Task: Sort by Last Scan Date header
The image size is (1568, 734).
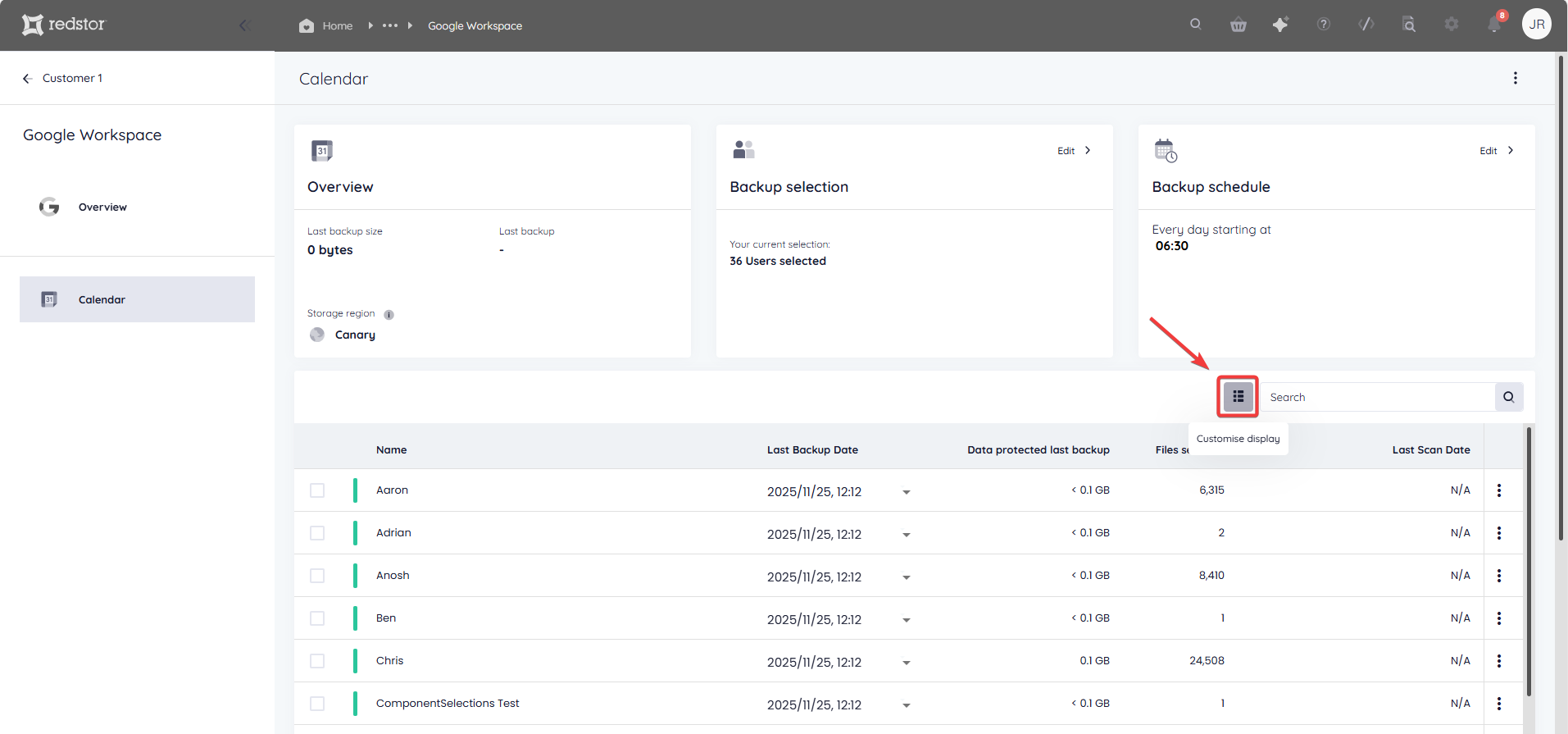Action: tap(1431, 449)
